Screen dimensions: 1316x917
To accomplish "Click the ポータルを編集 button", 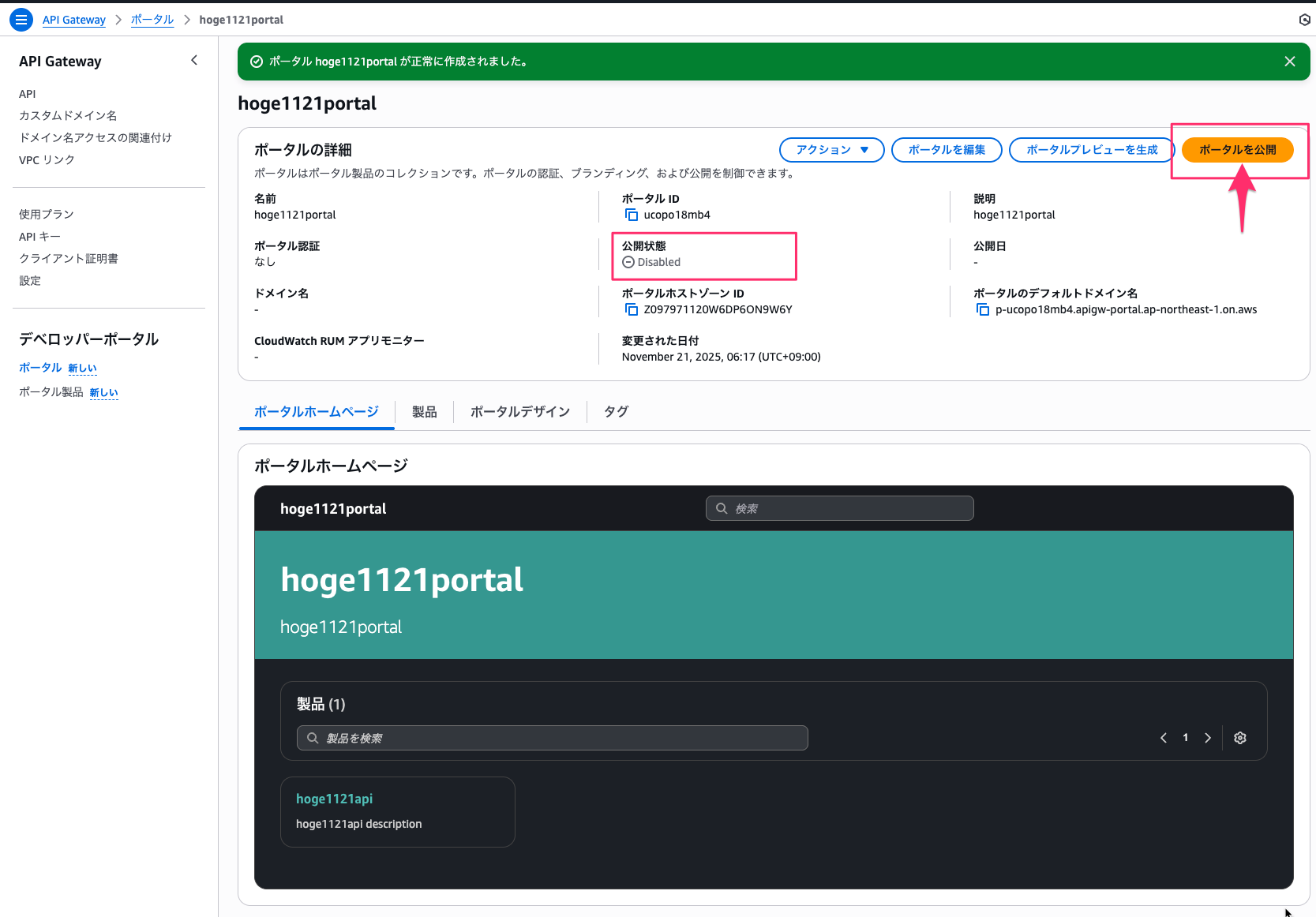I will [946, 150].
